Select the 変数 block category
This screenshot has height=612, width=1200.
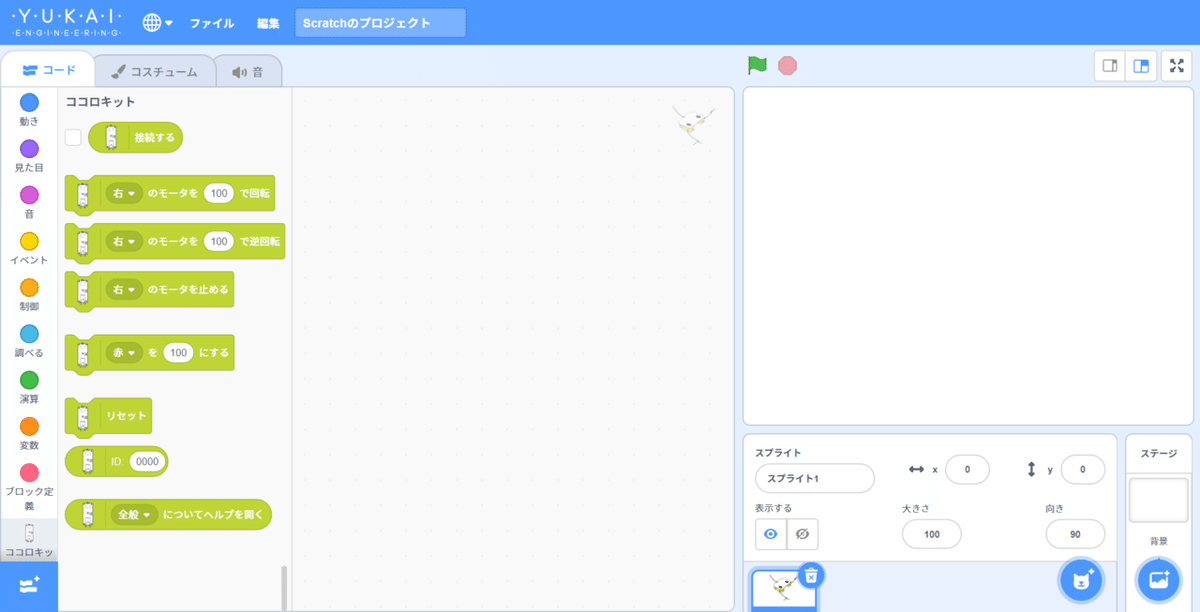(29, 435)
